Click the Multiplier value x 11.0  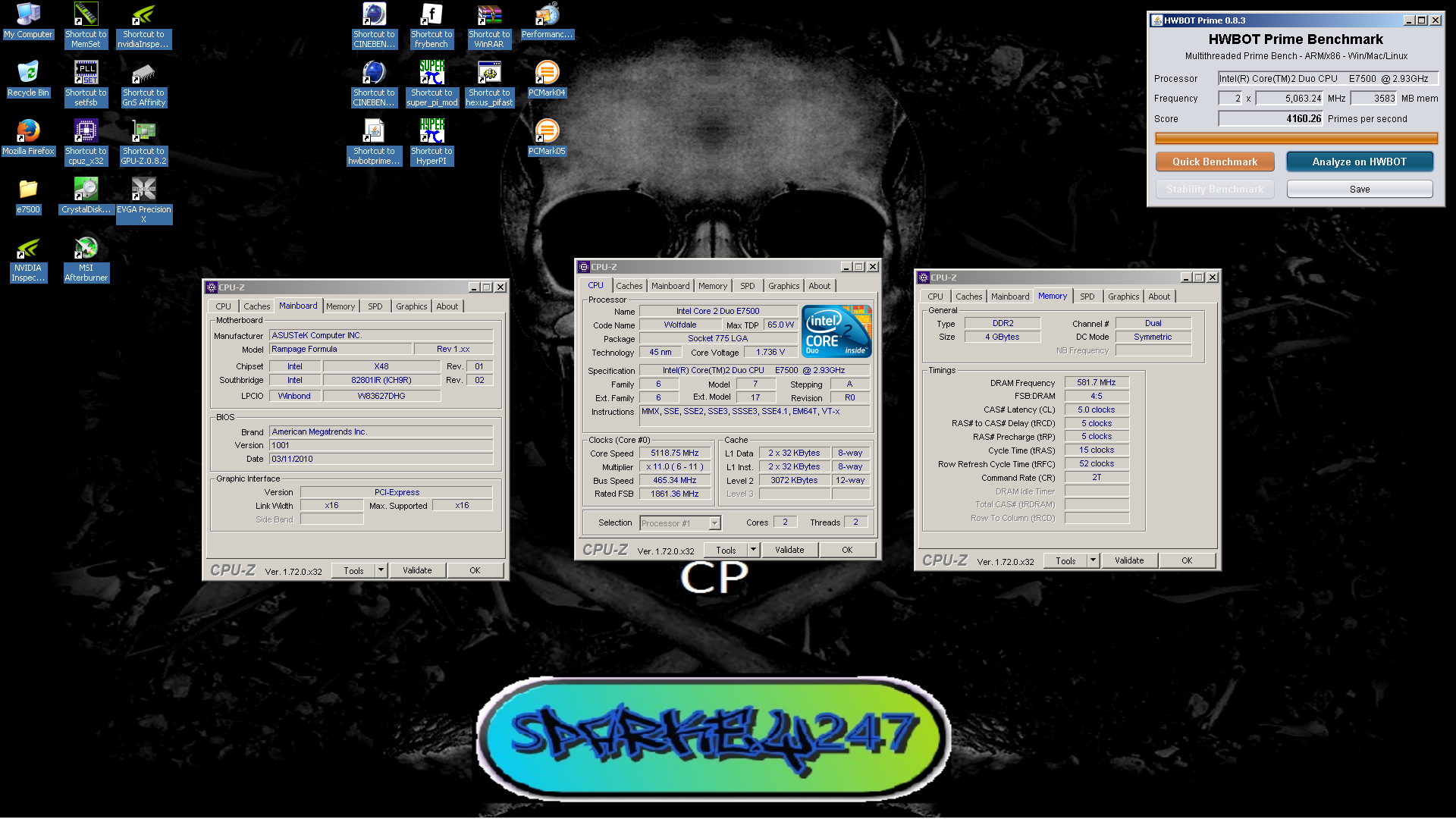(x=675, y=467)
